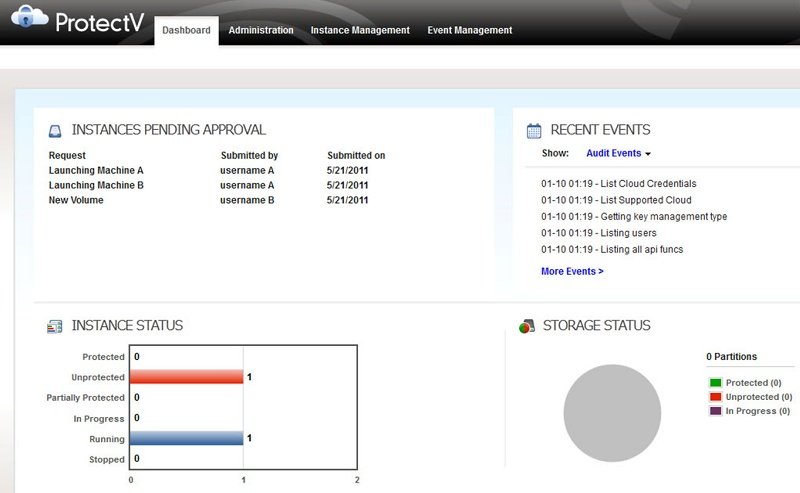Select the Launching Machine B request
The height and width of the screenshot is (493, 800).
point(96,185)
